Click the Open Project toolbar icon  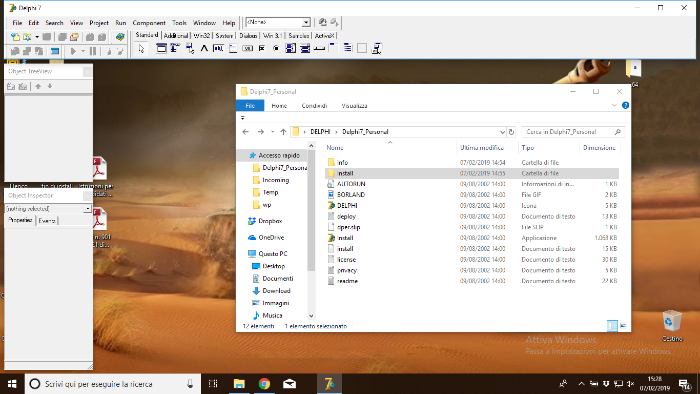click(x=75, y=37)
